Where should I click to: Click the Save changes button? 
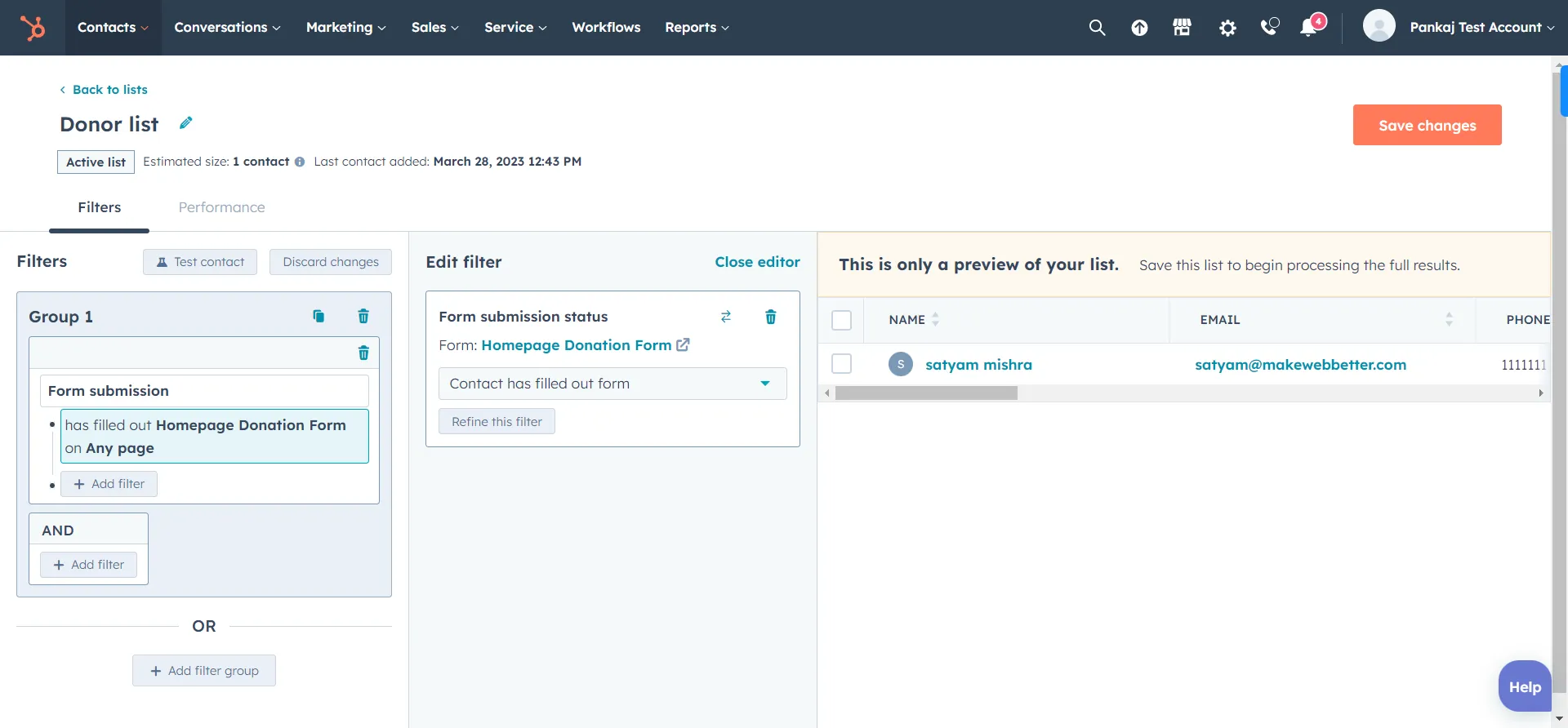(1427, 125)
